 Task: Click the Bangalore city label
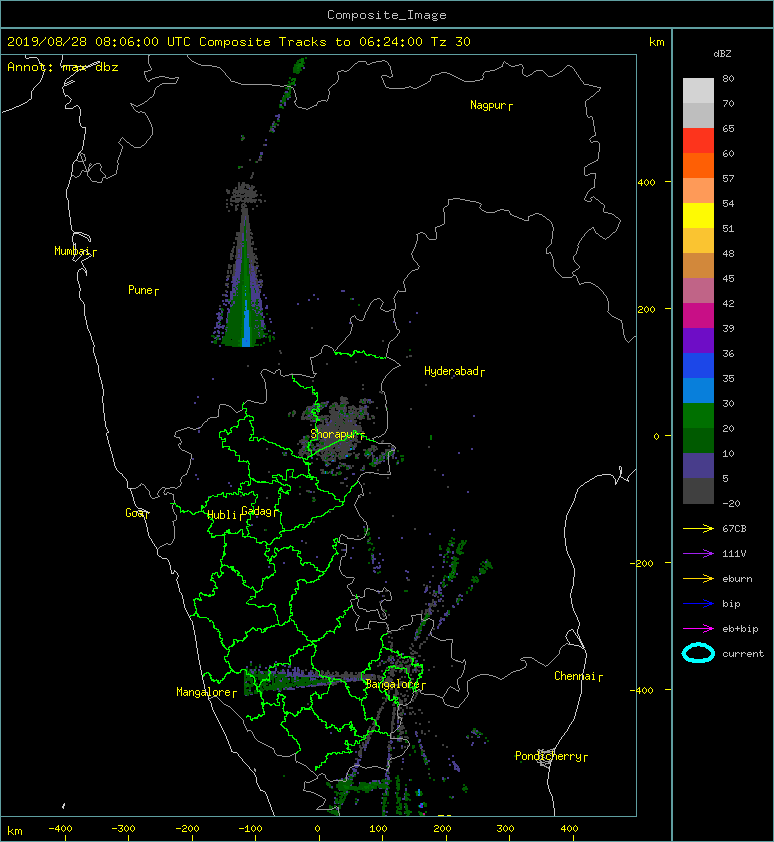(x=395, y=685)
